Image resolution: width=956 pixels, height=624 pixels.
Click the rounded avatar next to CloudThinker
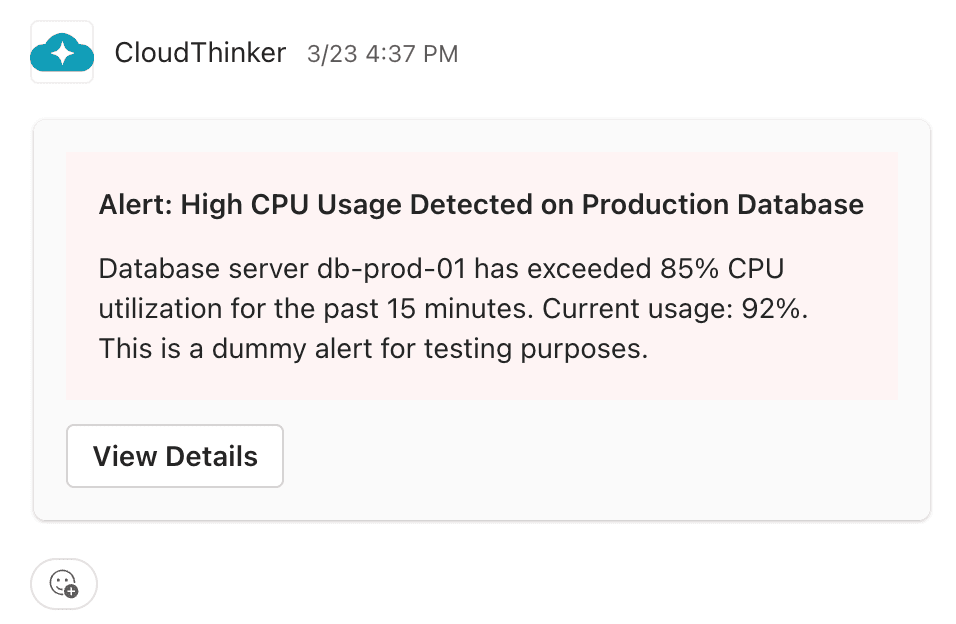[62, 51]
